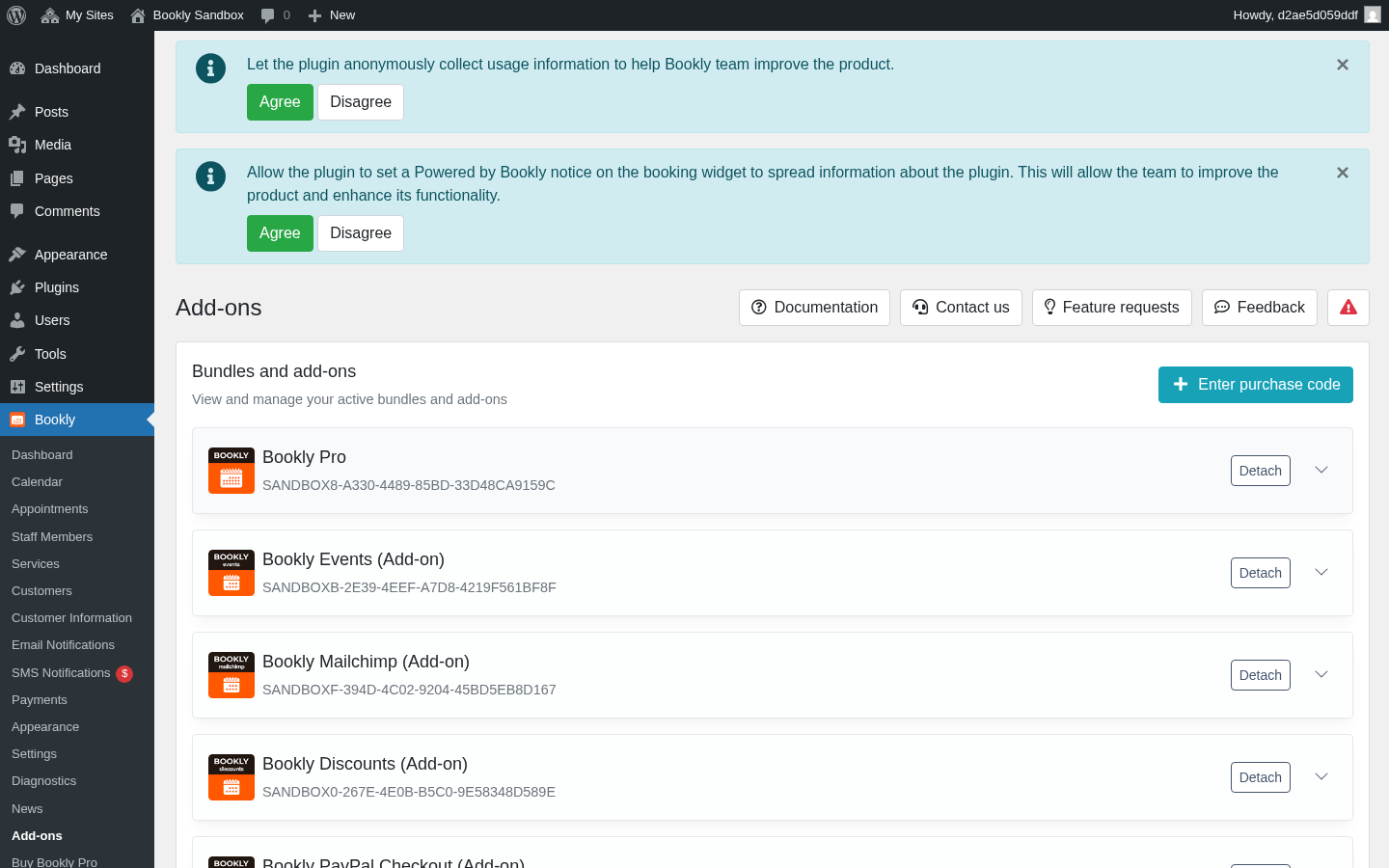
Task: Click the red warning triangle button
Action: 1348,308
